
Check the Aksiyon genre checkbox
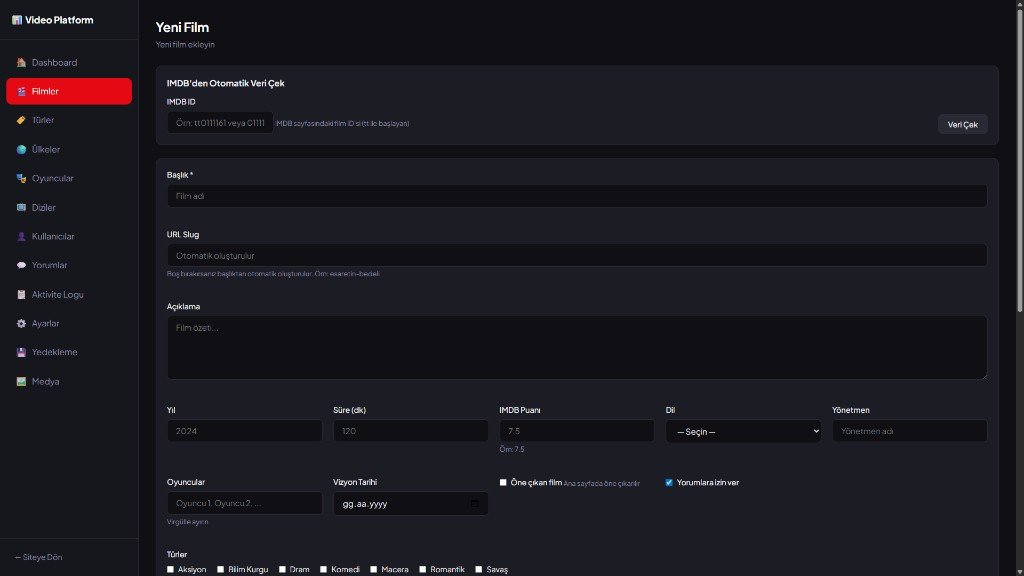click(170, 569)
